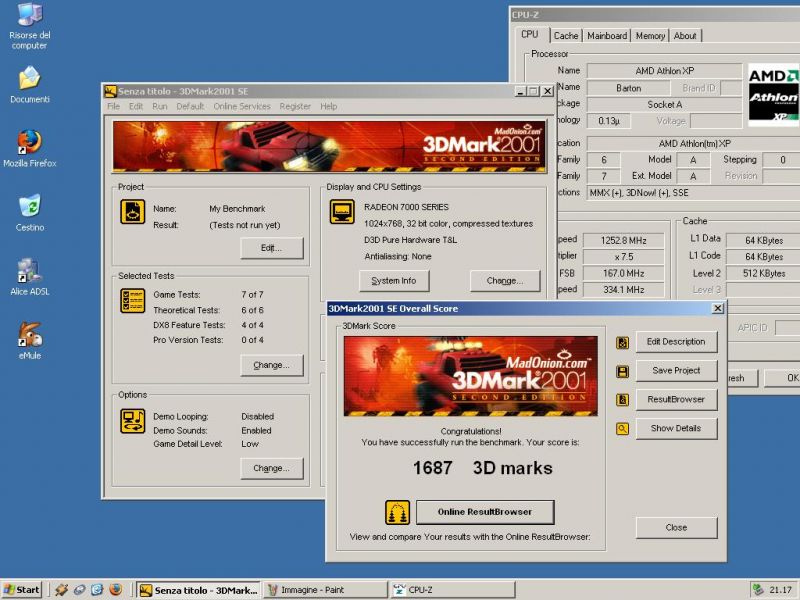Click Show Details button
Viewport: 800px width, 600px height.
click(676, 429)
